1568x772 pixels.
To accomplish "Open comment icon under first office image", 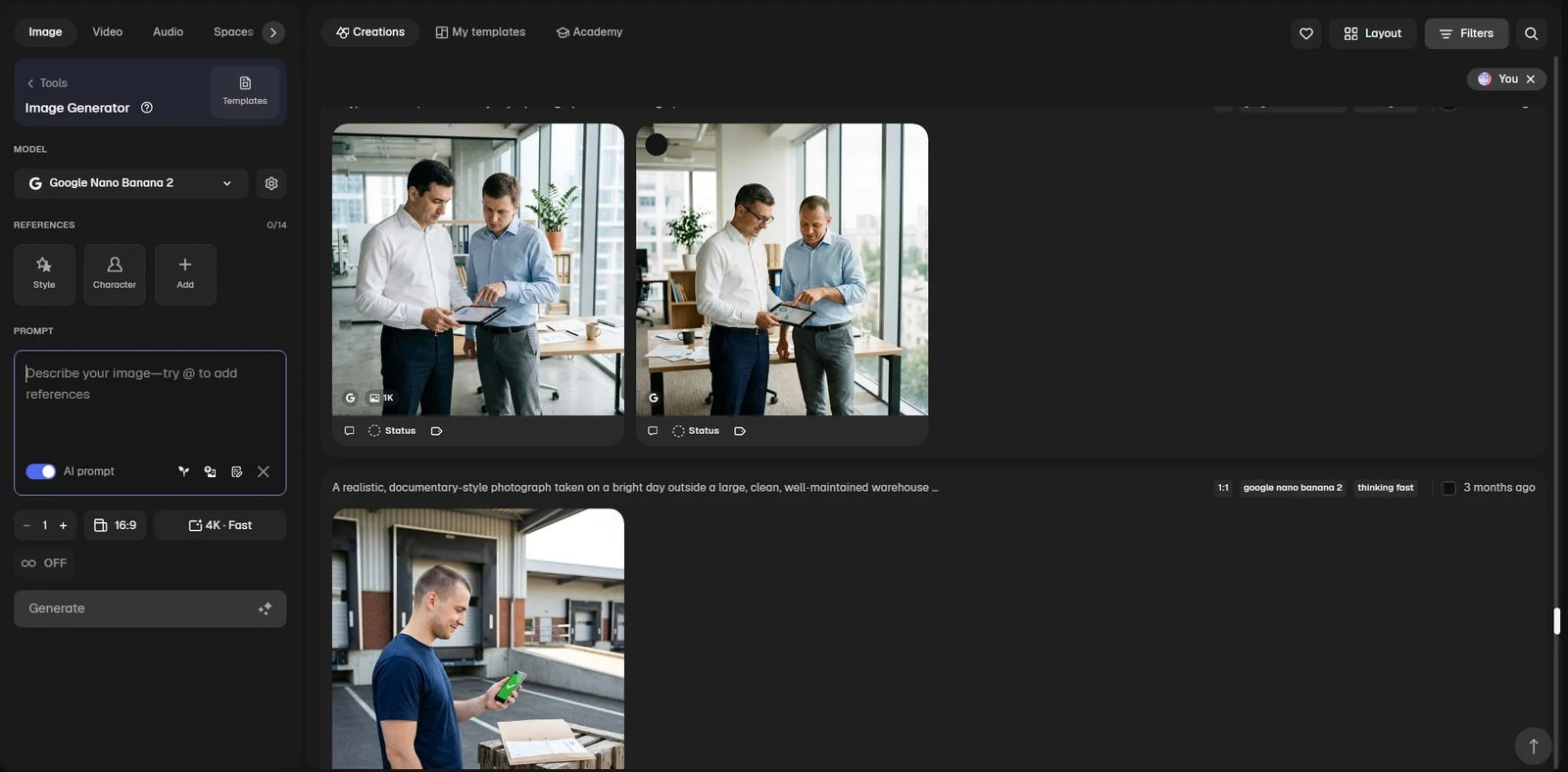I will click(349, 431).
